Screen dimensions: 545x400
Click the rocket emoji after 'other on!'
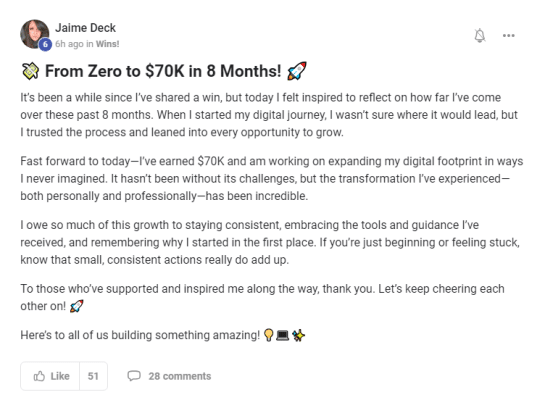coord(76,306)
